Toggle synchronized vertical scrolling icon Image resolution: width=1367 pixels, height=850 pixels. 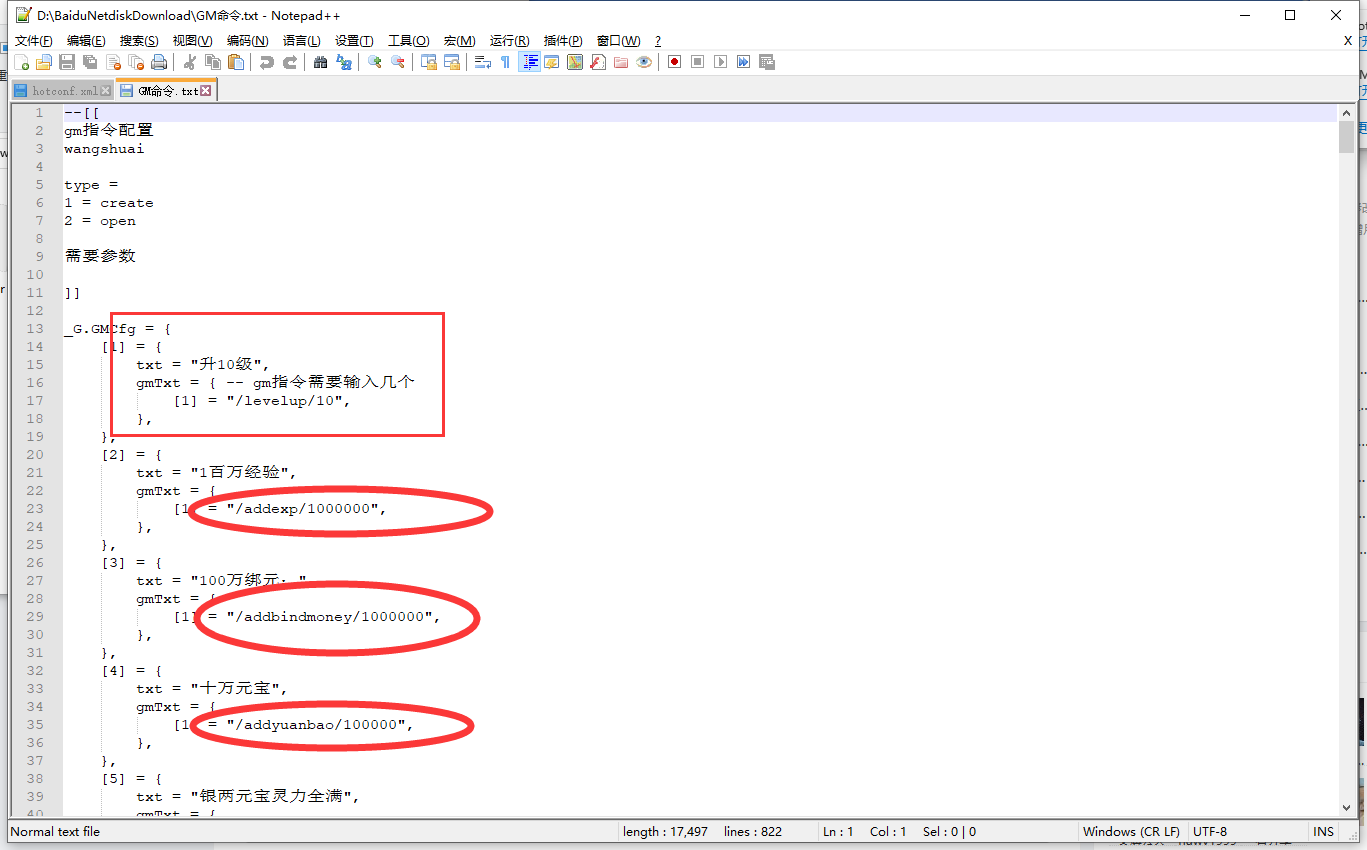pos(428,62)
